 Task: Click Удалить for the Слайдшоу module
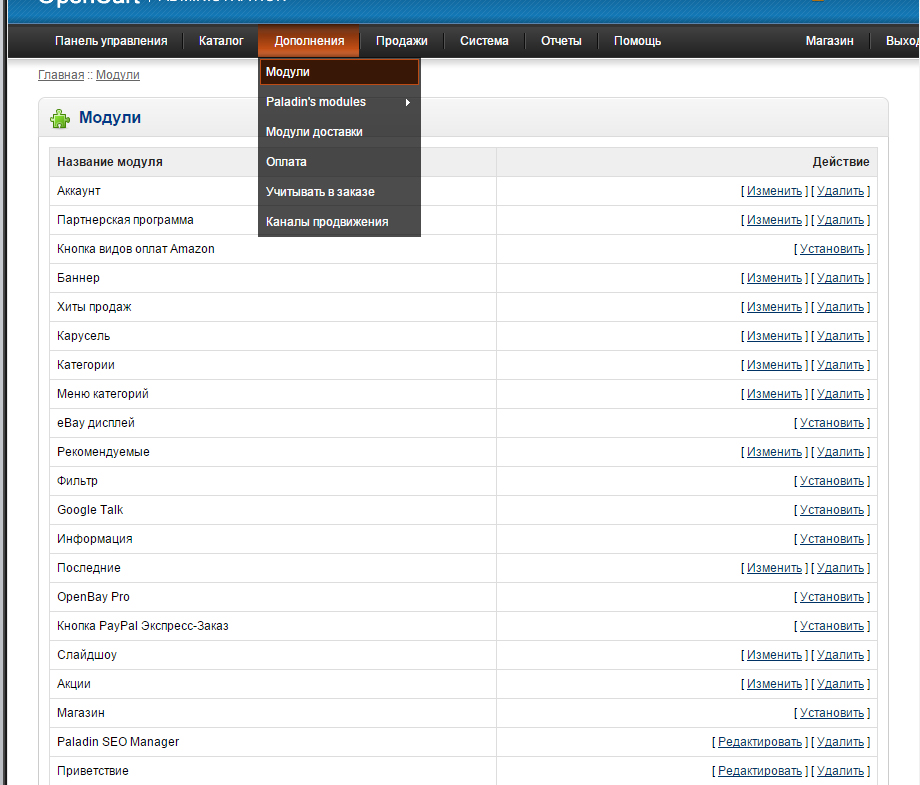[840, 655]
